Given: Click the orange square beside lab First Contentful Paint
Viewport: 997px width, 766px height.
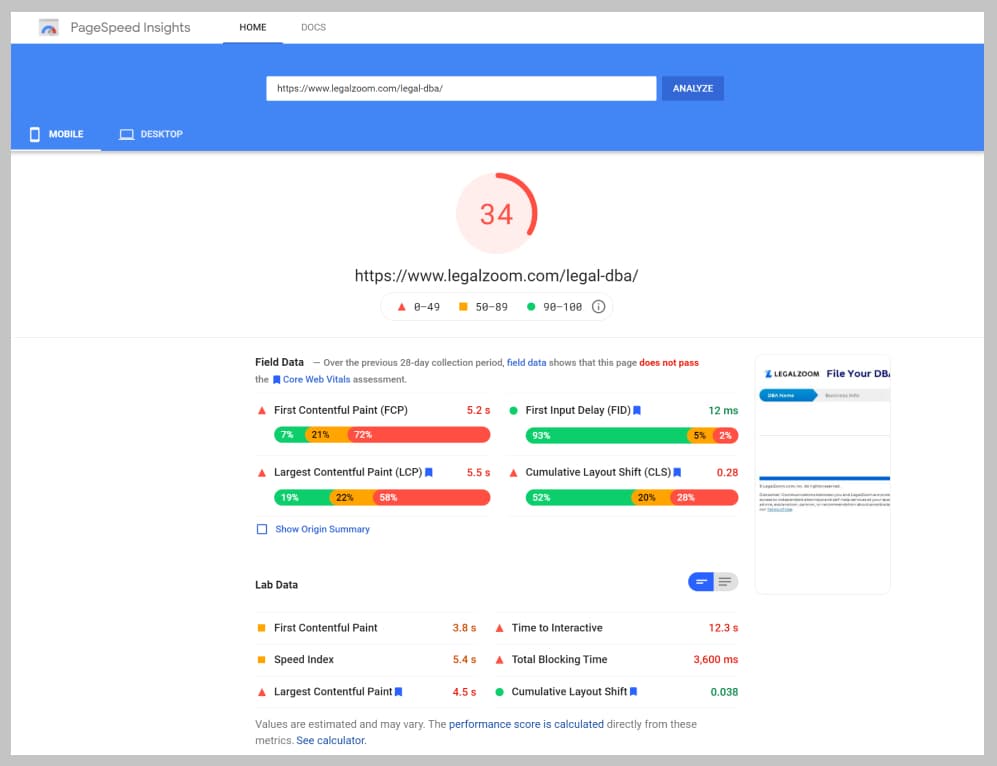Looking at the screenshot, I should pos(261,628).
